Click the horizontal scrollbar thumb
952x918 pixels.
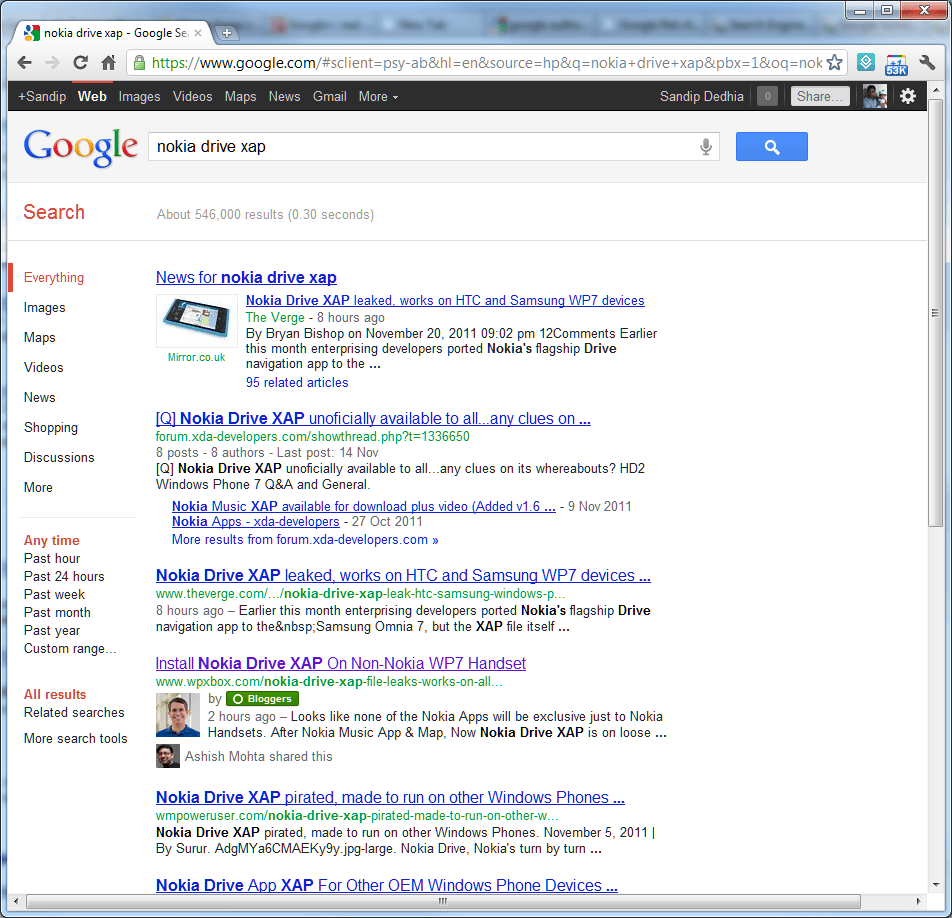(x=443, y=901)
